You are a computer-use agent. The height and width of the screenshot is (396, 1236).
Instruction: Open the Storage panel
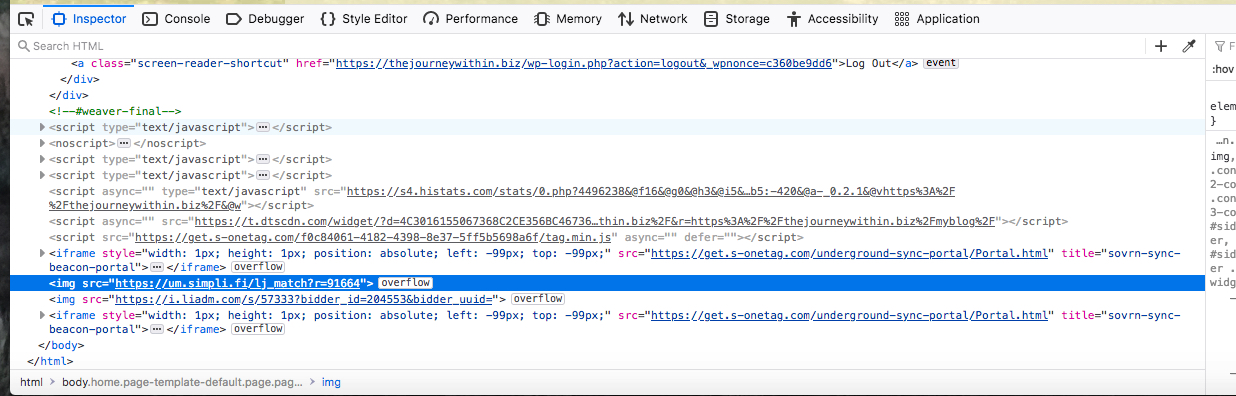(737, 19)
